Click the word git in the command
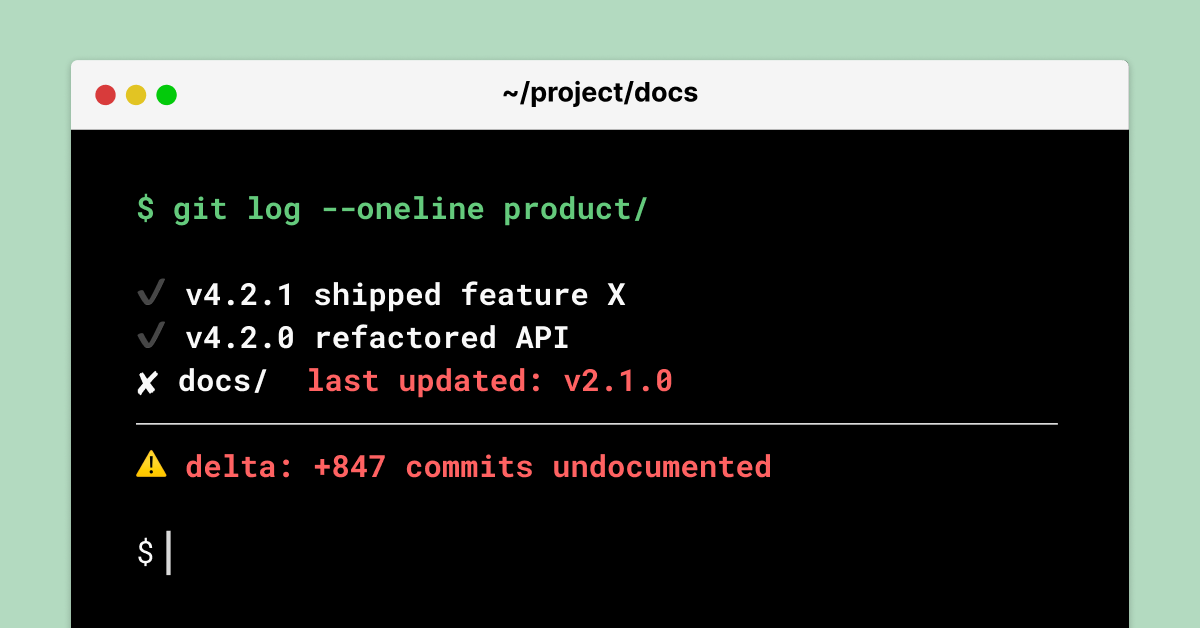The width and height of the screenshot is (1200, 628). [200, 209]
